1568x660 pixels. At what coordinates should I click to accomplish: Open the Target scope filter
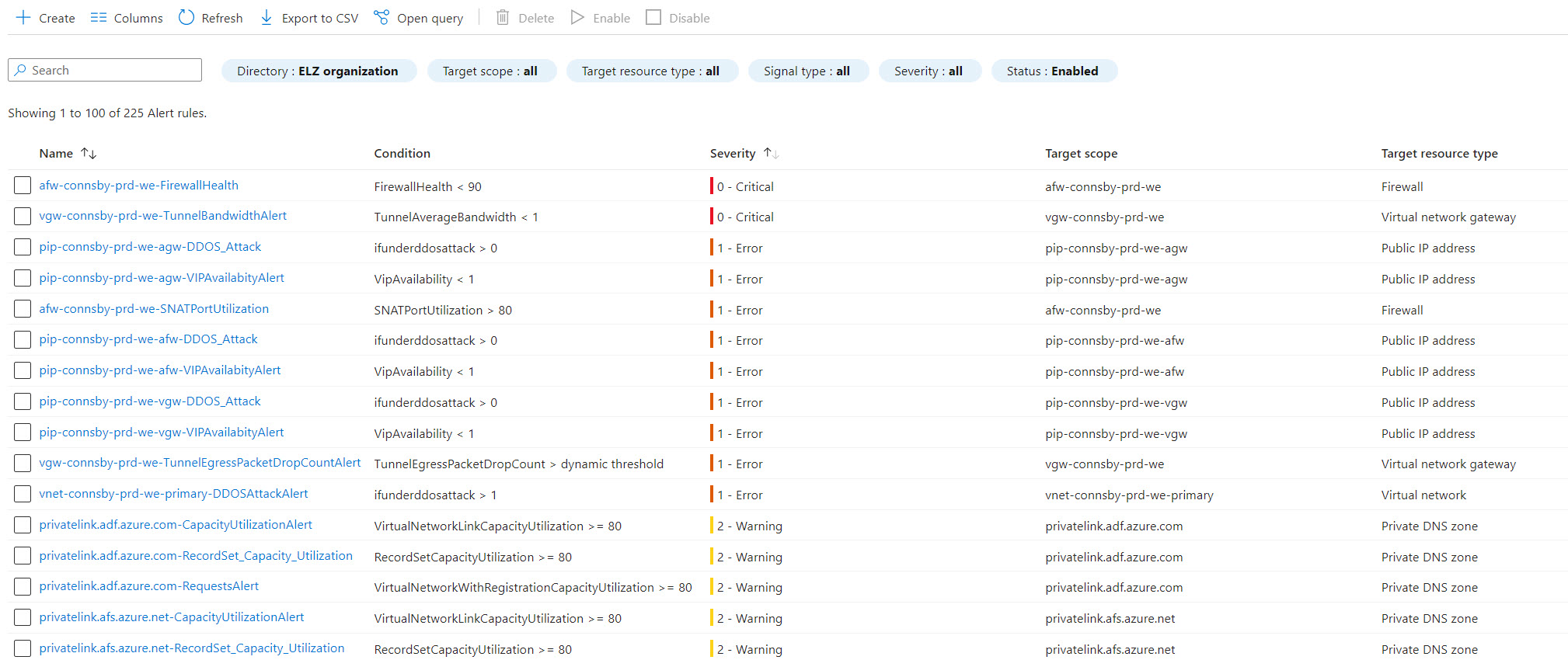(x=491, y=71)
